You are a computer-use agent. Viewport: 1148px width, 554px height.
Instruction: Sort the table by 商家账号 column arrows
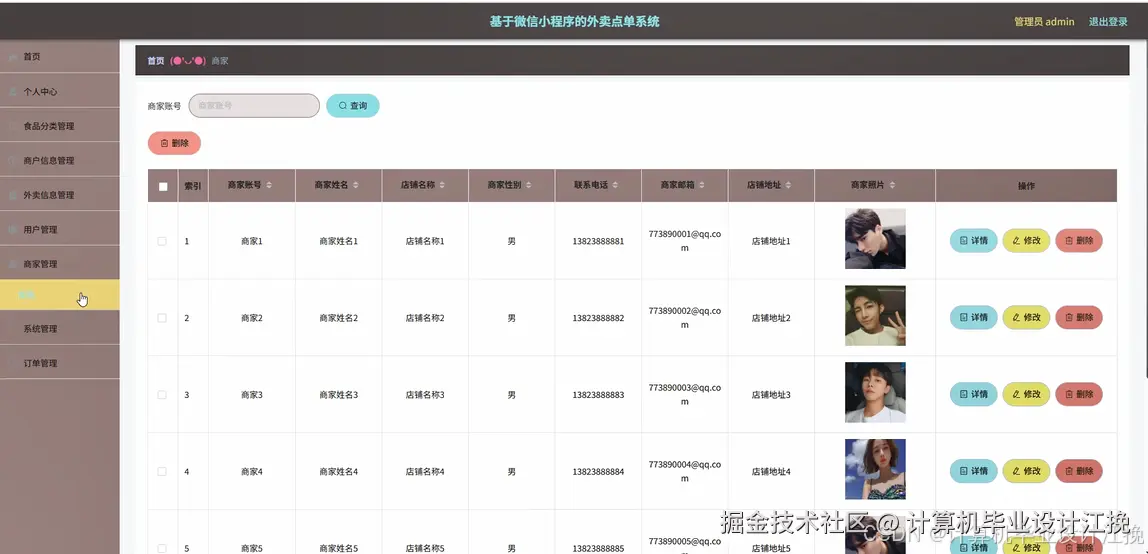[x=269, y=186]
